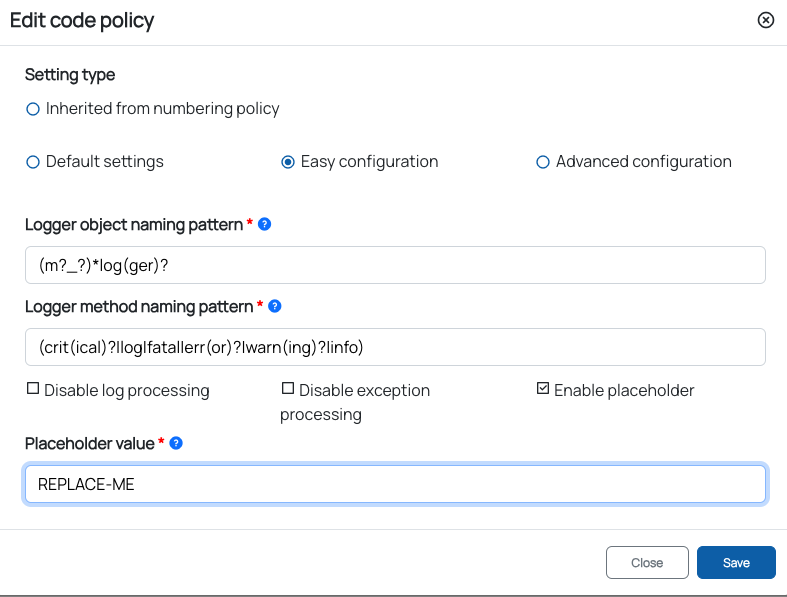Select the Easy configuration radio button

pos(288,162)
